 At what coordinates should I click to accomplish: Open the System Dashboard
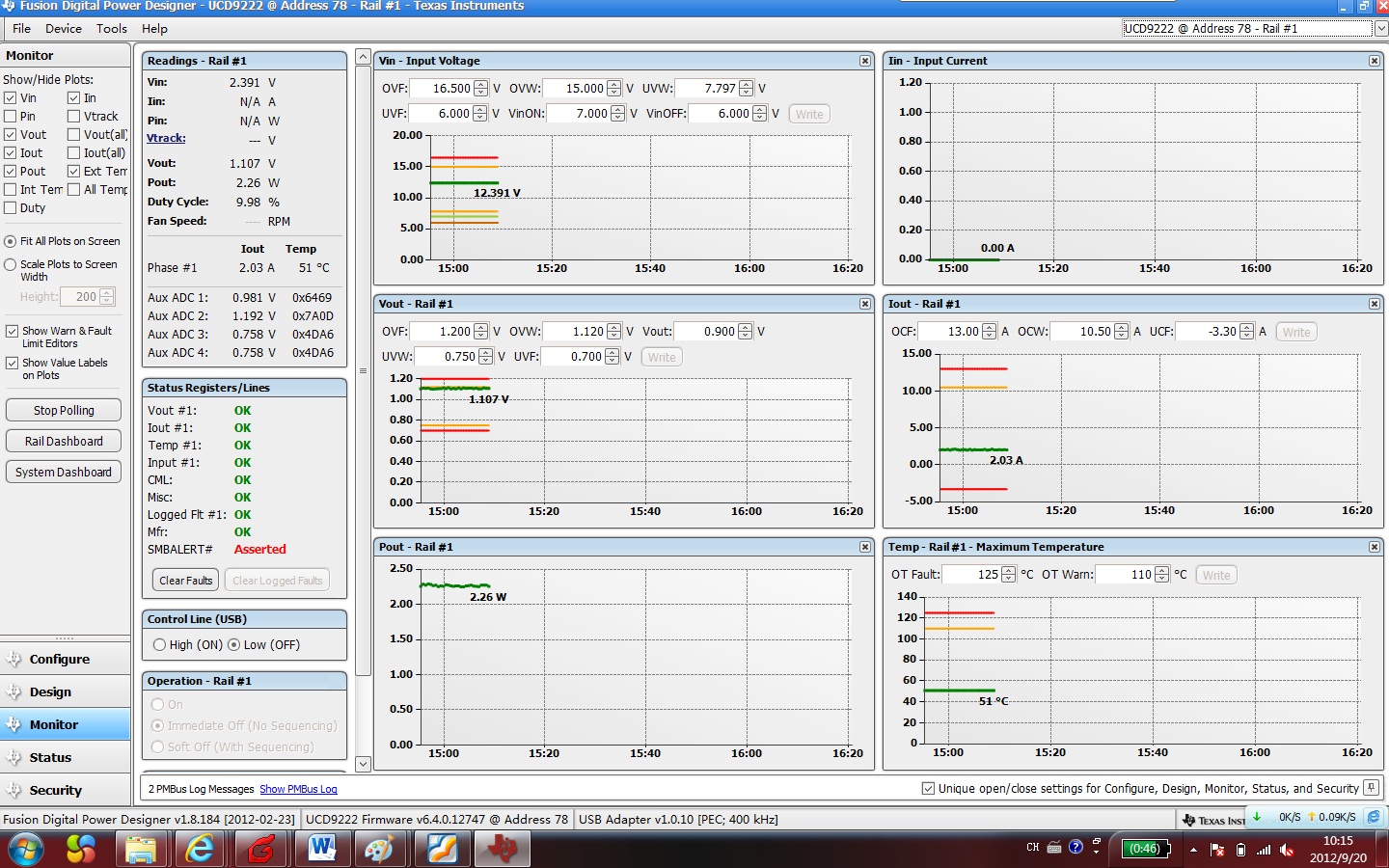pos(64,472)
